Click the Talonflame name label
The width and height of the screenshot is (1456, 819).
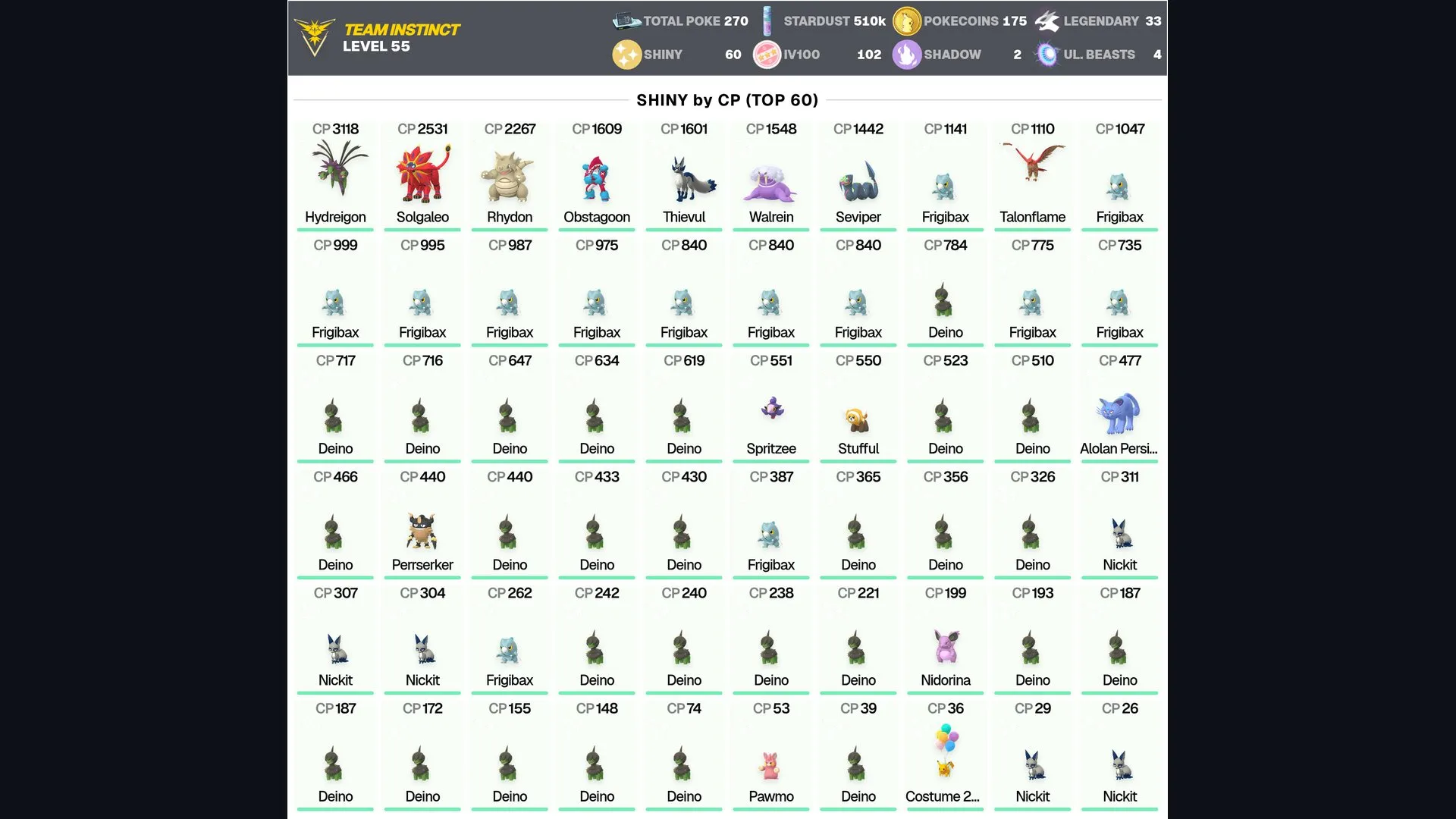(1033, 217)
